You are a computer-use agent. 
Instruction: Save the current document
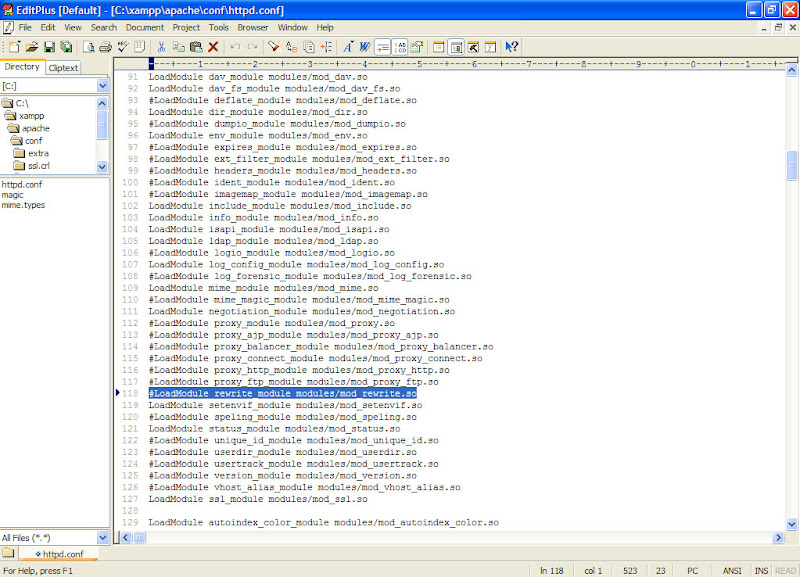49,47
